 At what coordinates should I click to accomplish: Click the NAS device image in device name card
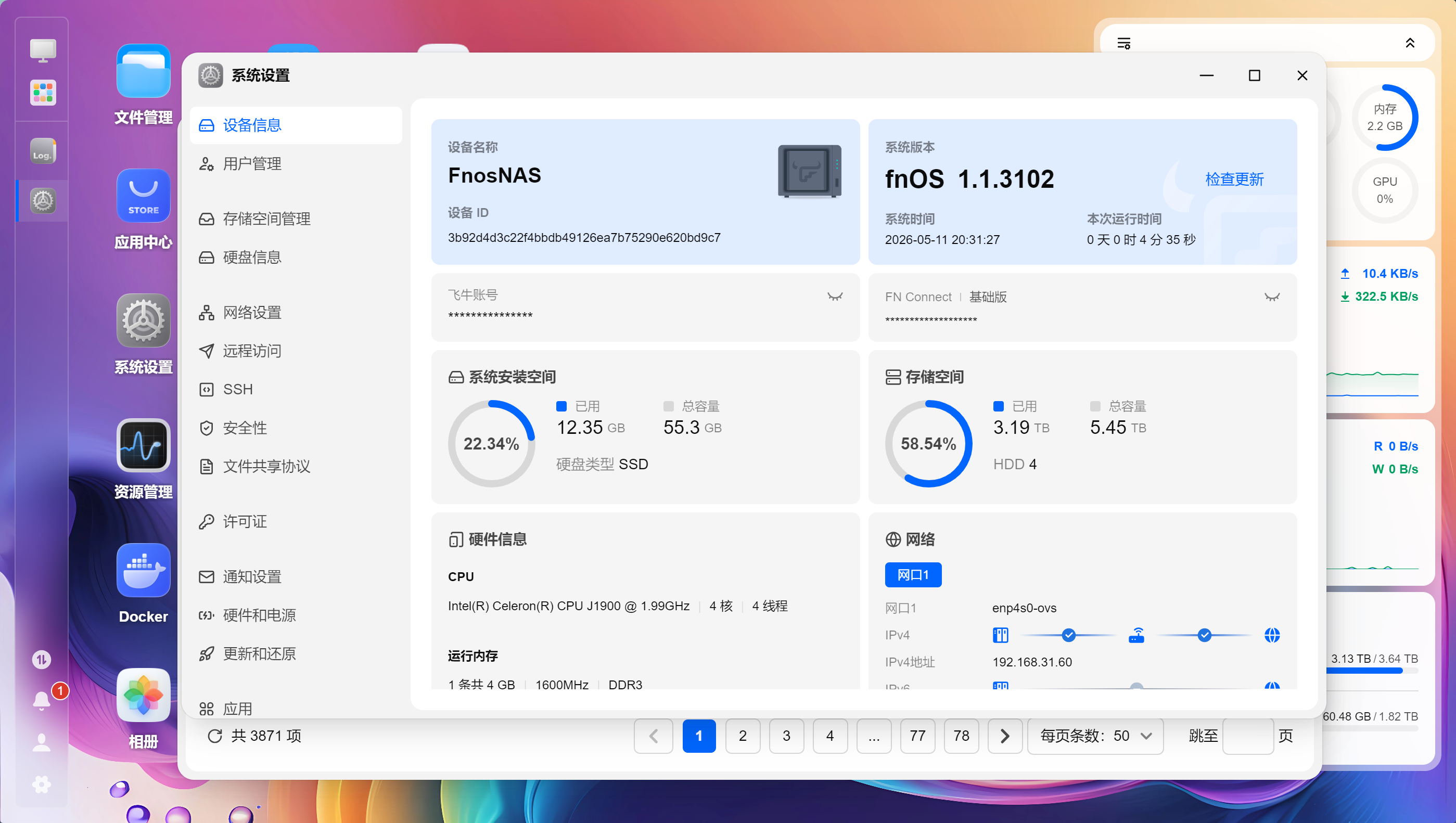(x=809, y=171)
